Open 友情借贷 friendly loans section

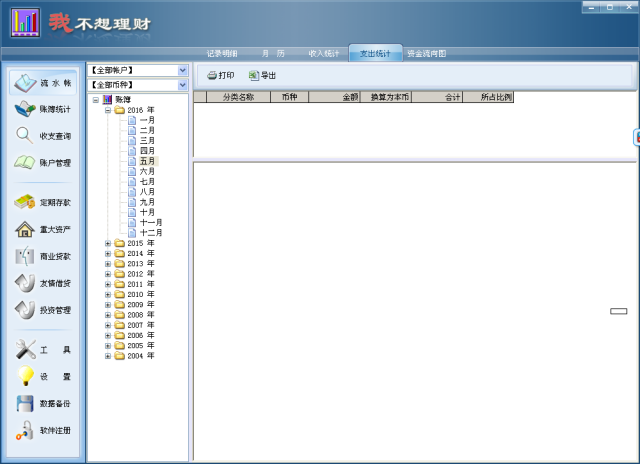point(42,283)
